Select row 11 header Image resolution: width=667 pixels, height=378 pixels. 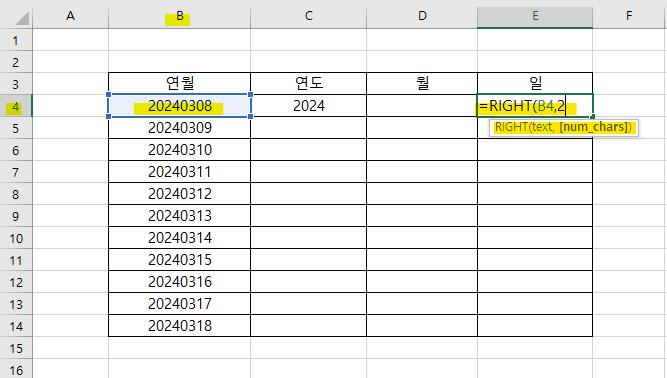pyautogui.click(x=16, y=260)
